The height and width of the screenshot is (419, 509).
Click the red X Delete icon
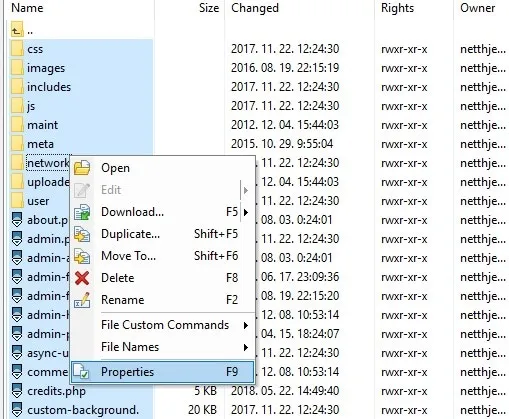(x=82, y=278)
